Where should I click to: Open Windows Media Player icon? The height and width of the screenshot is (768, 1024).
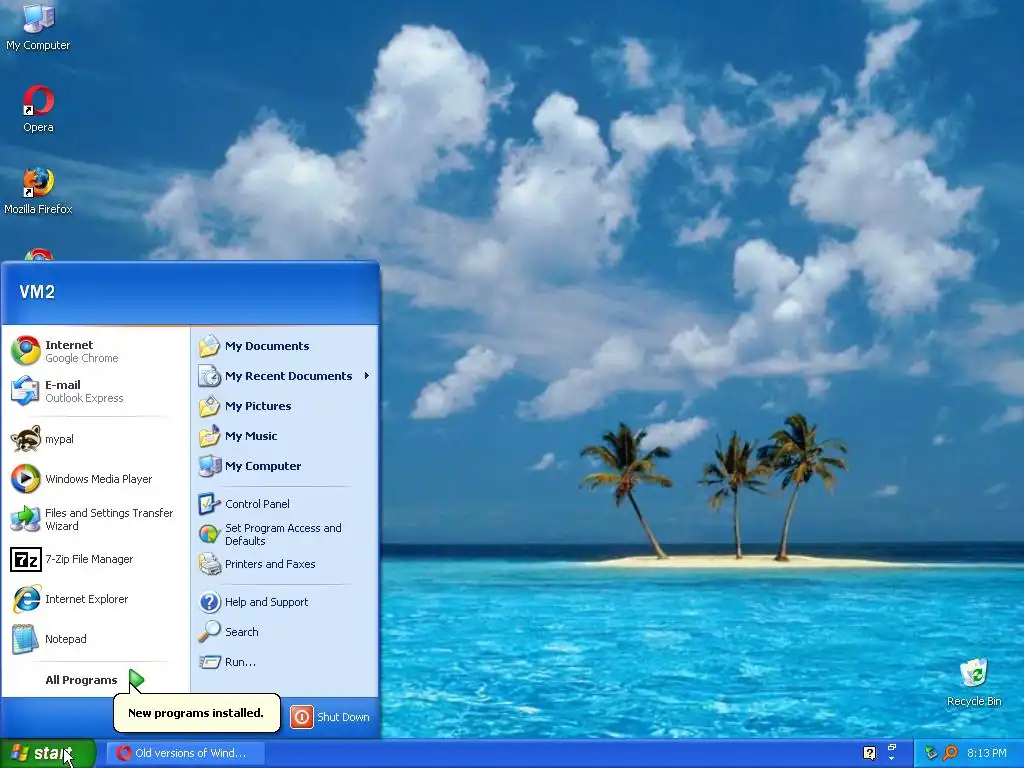click(x=25, y=479)
